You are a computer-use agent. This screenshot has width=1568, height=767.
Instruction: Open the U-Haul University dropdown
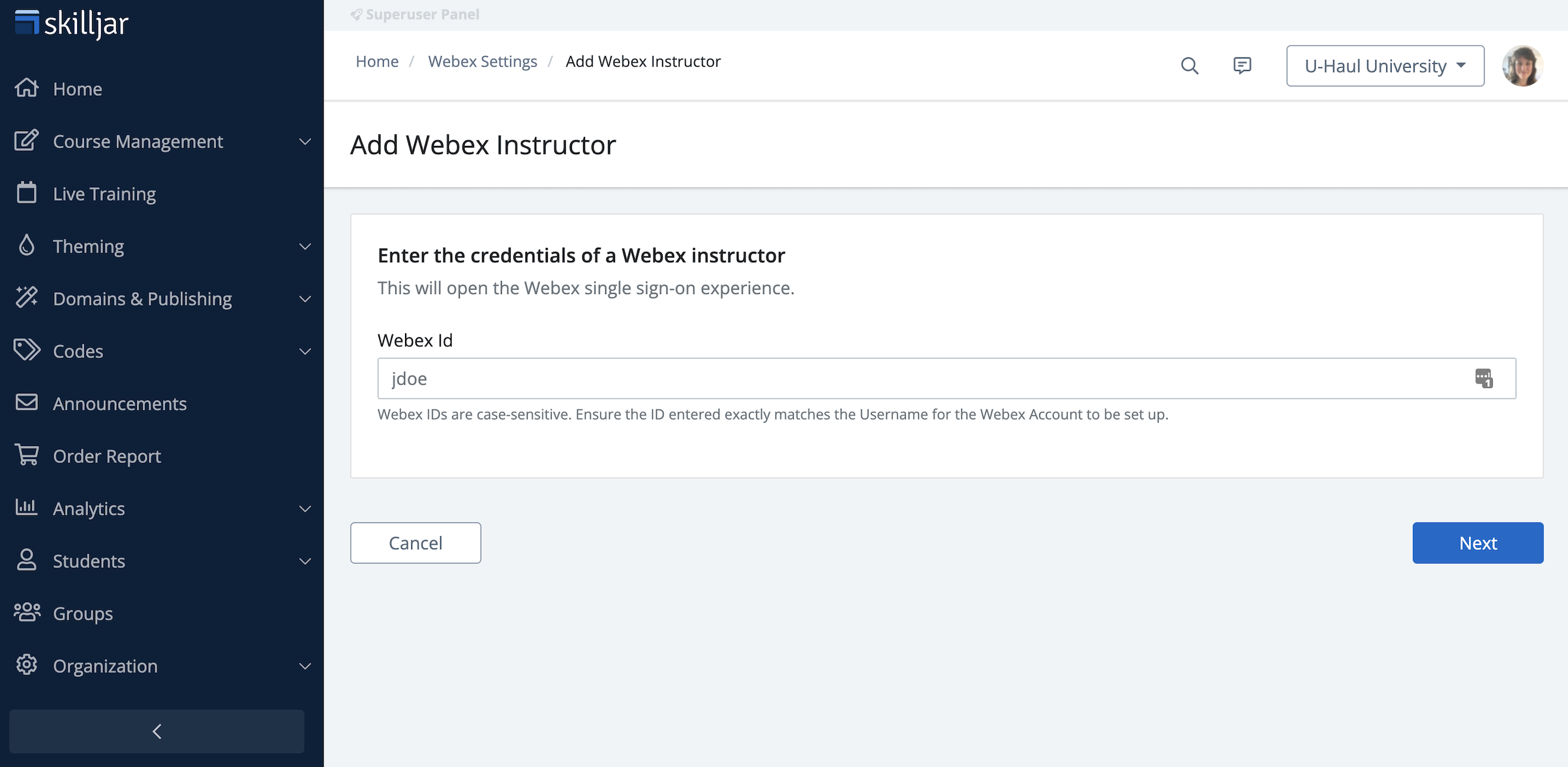(1385, 66)
